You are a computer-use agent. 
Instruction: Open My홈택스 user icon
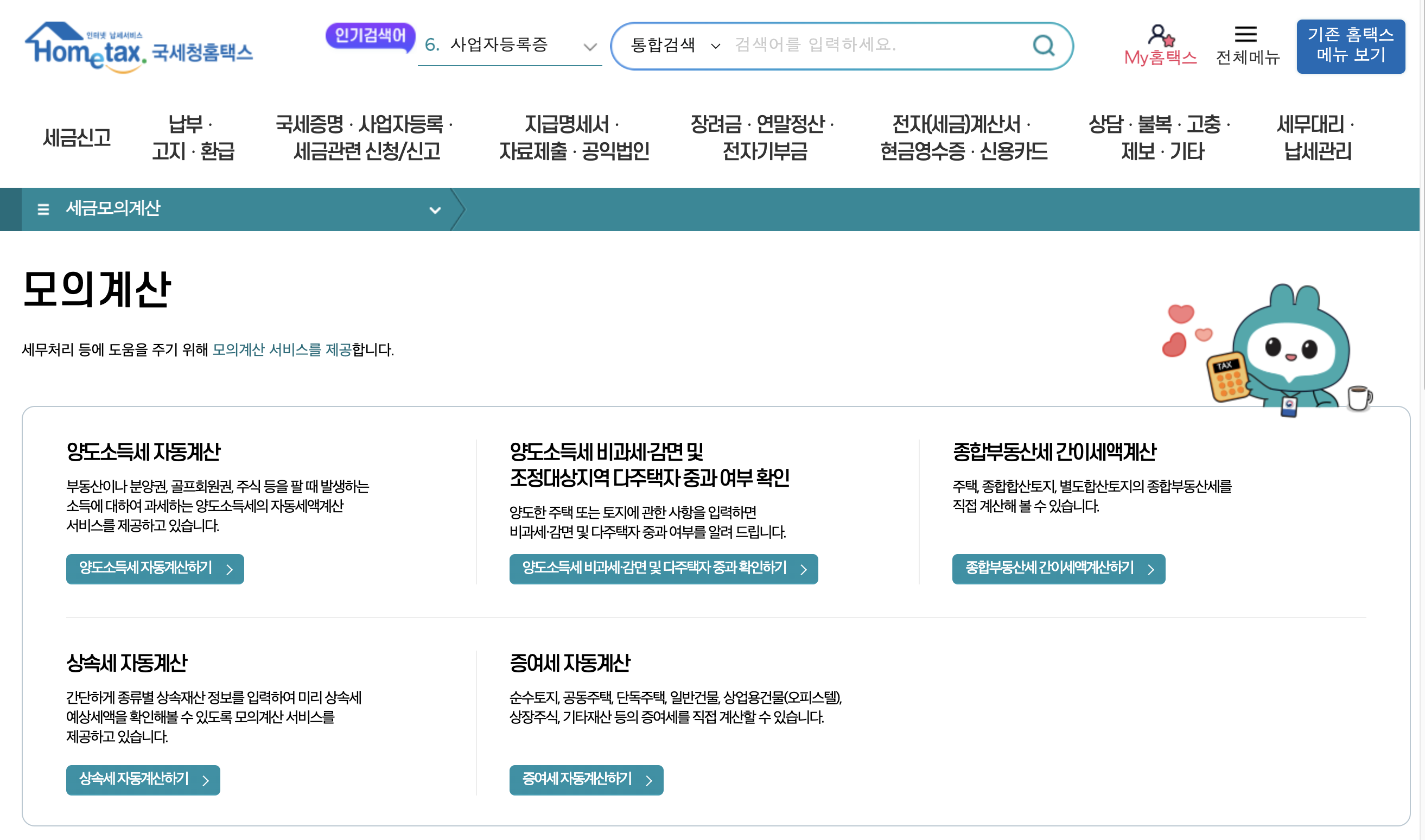point(1160,35)
